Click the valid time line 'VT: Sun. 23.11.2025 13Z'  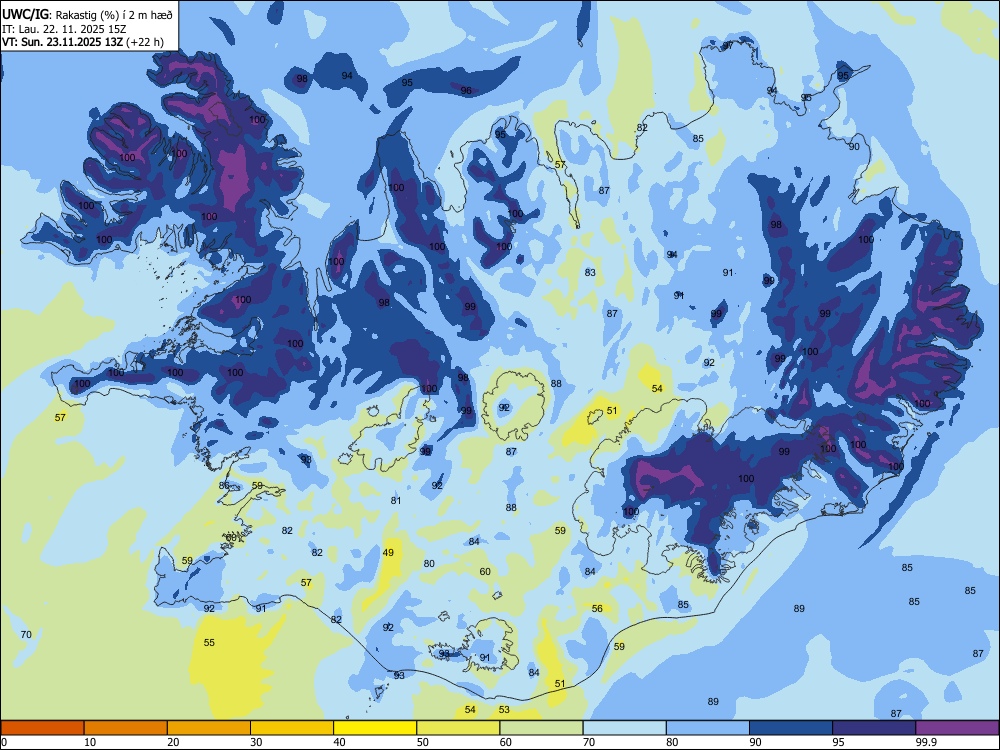(x=63, y=42)
